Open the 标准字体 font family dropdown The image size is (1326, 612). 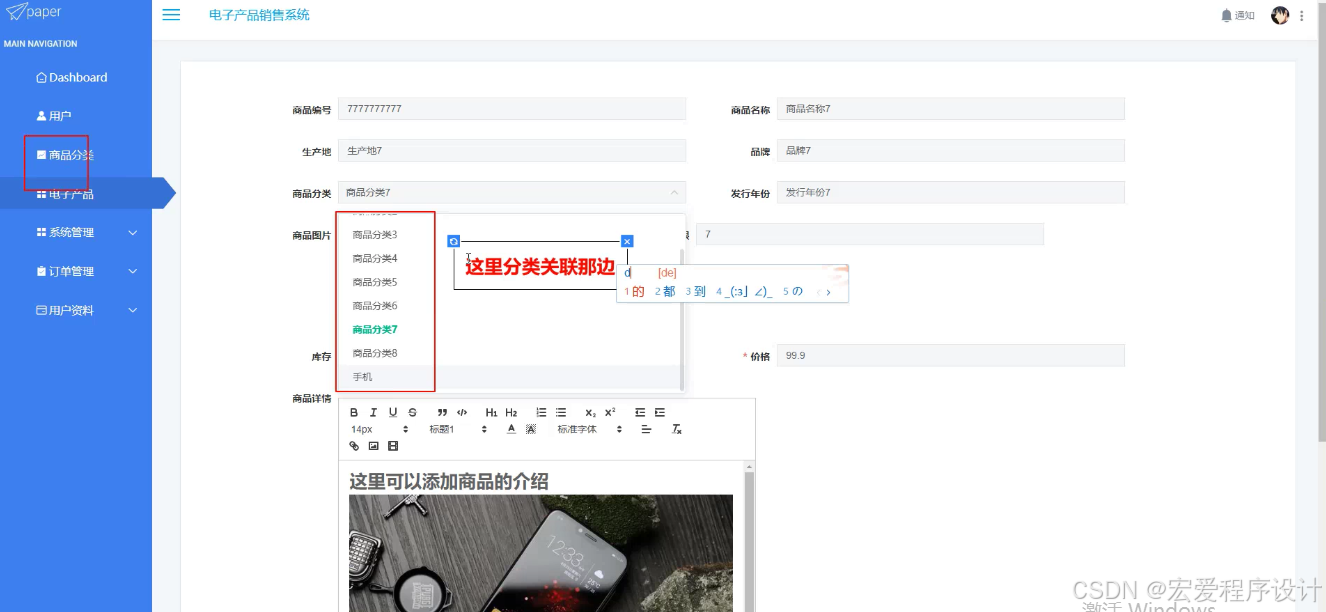click(590, 429)
